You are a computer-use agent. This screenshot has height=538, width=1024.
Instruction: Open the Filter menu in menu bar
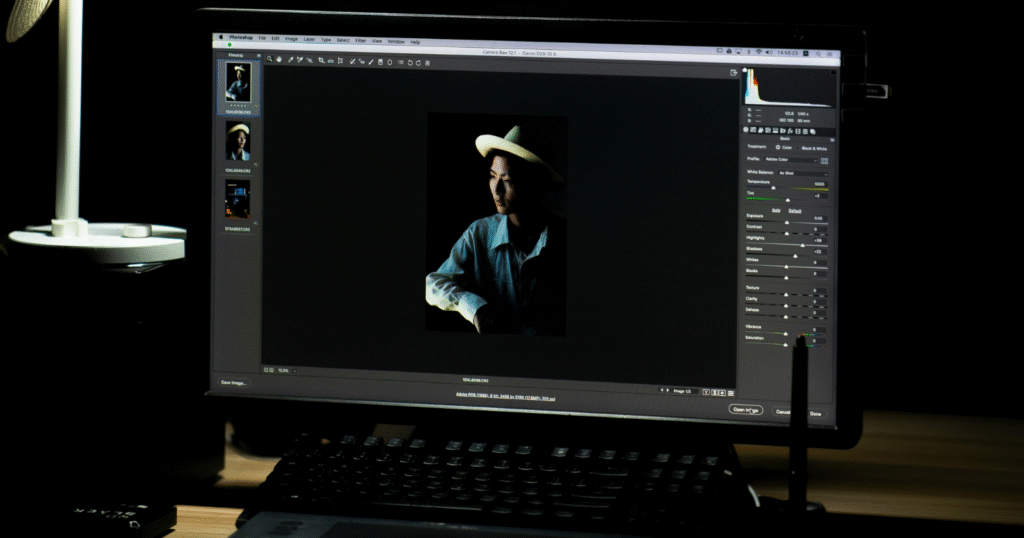[360, 40]
